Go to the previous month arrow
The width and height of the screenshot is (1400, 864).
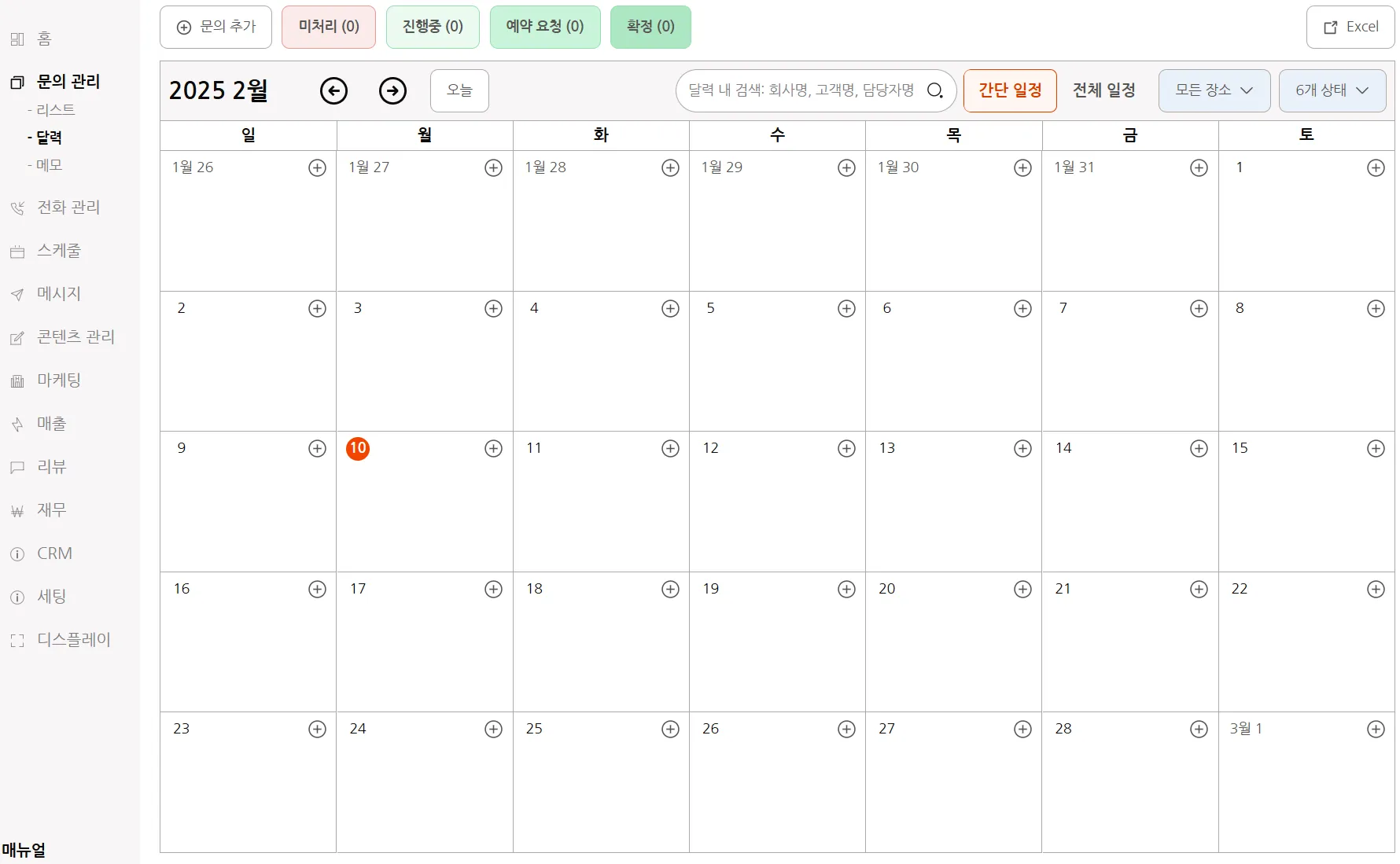point(333,91)
